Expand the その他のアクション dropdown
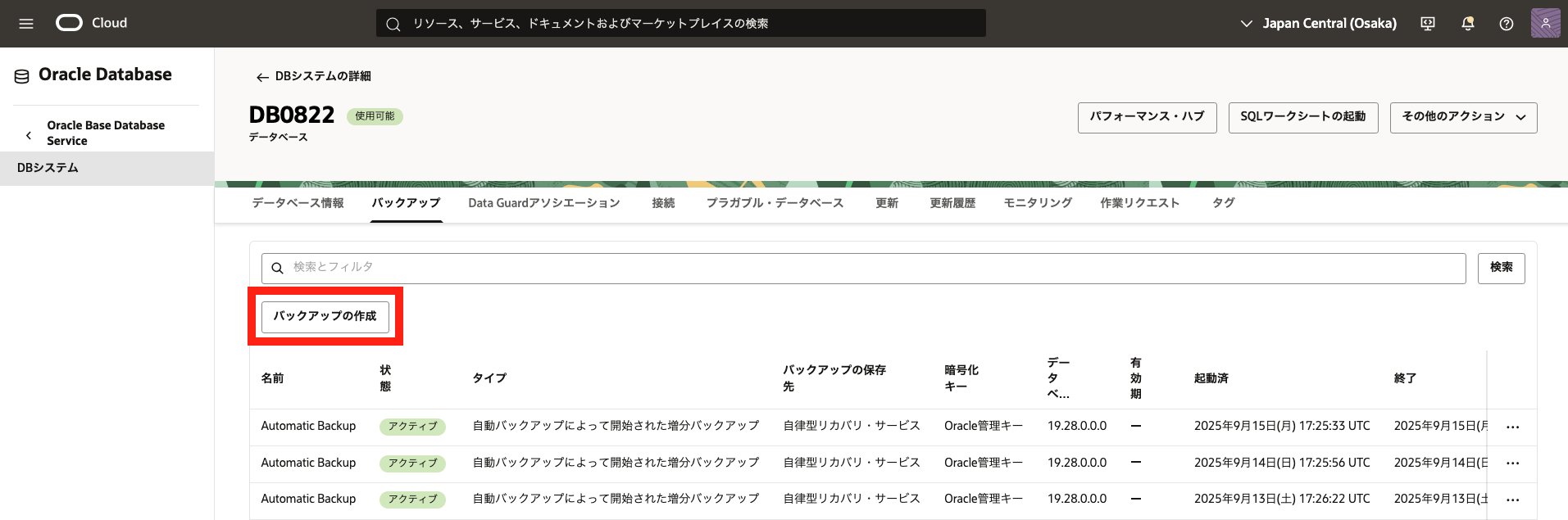Viewport: 1568px width, 520px height. point(1463,117)
